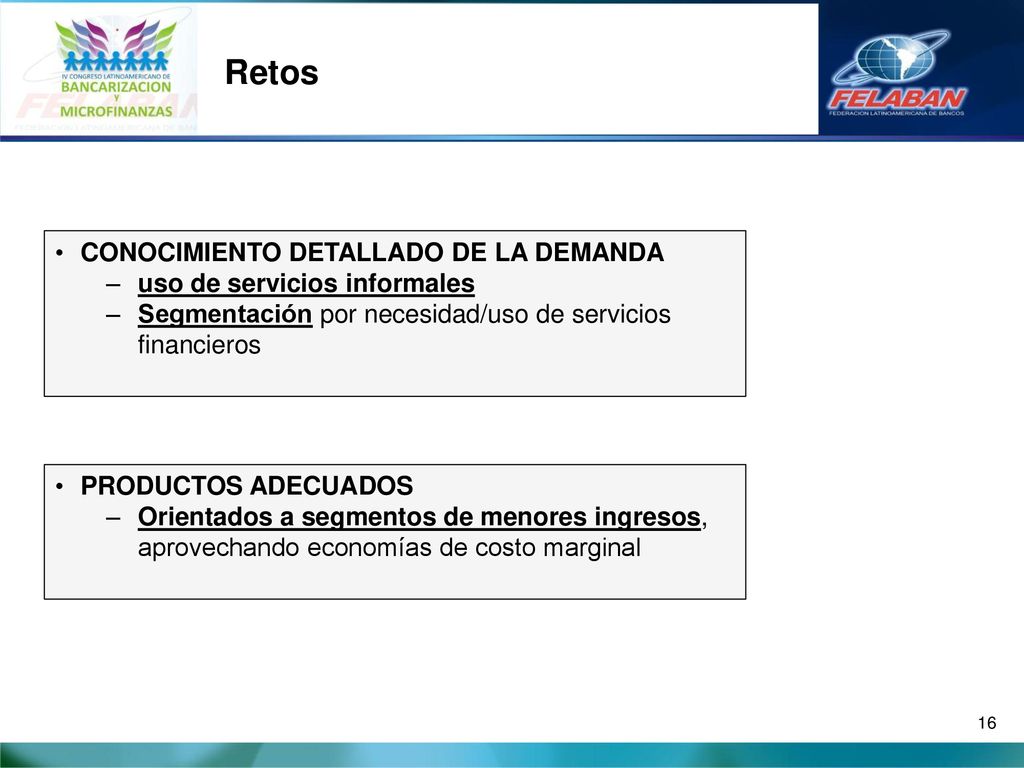Click the heading 'PRODUCTOS ADECUADOS'

point(247,486)
